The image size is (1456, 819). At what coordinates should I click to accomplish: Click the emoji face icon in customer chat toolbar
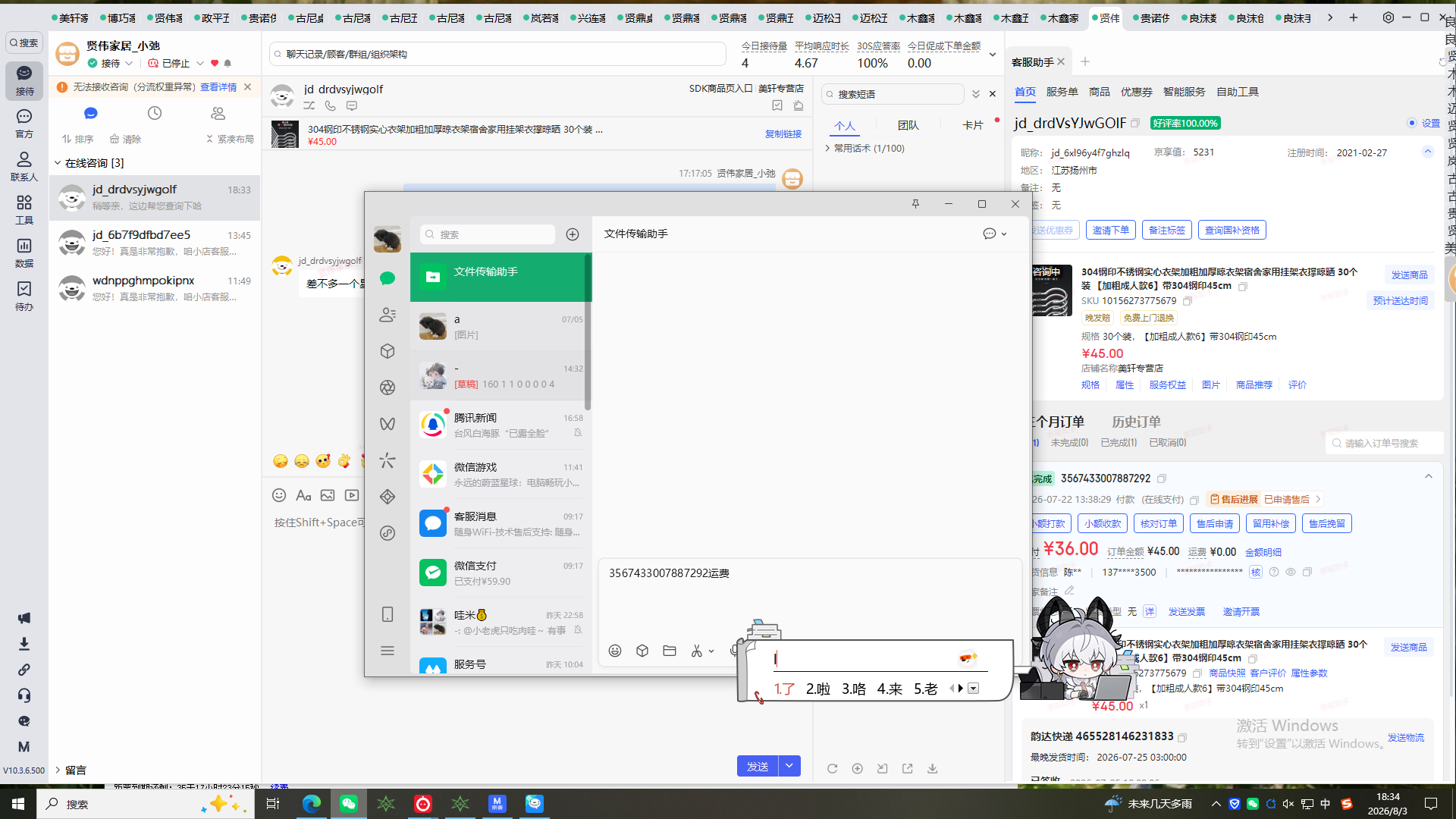pos(279,495)
